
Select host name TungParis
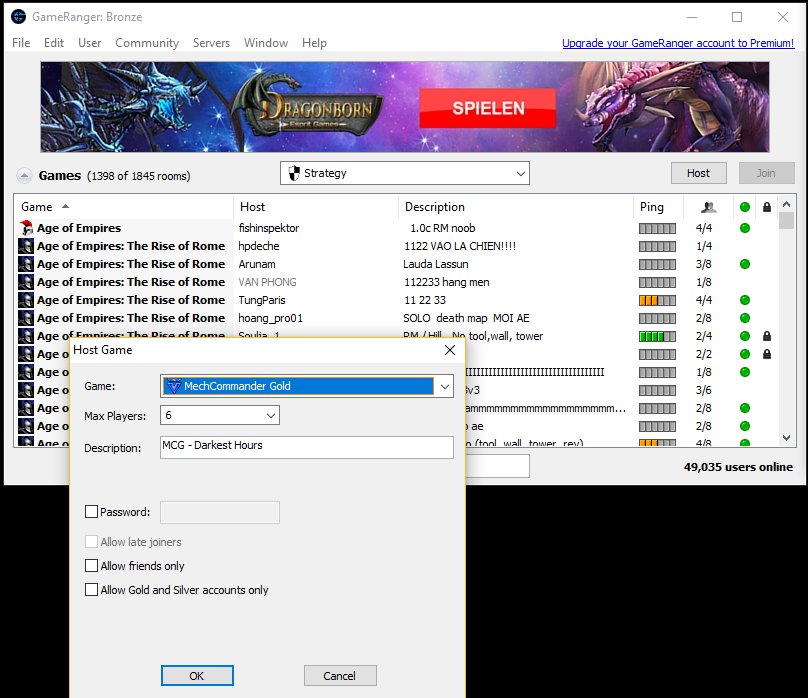[262, 300]
